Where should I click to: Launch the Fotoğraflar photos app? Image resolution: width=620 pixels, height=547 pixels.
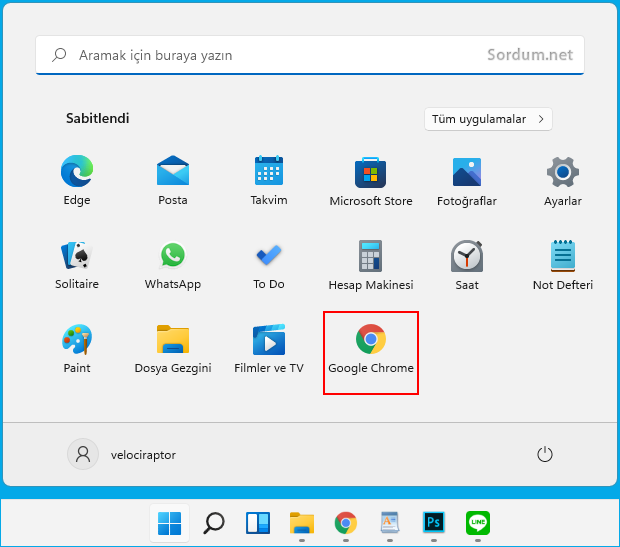pyautogui.click(x=467, y=181)
